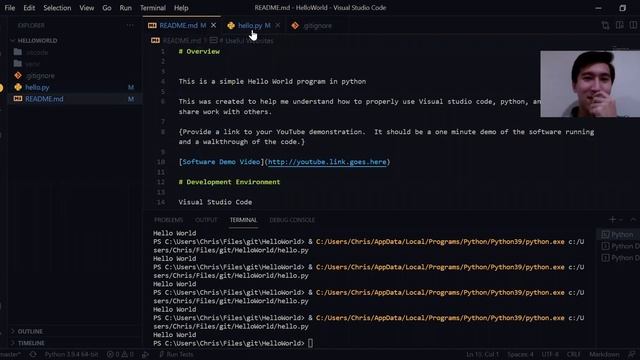Expand the venv folder
The height and width of the screenshot is (360, 640).
(33, 64)
